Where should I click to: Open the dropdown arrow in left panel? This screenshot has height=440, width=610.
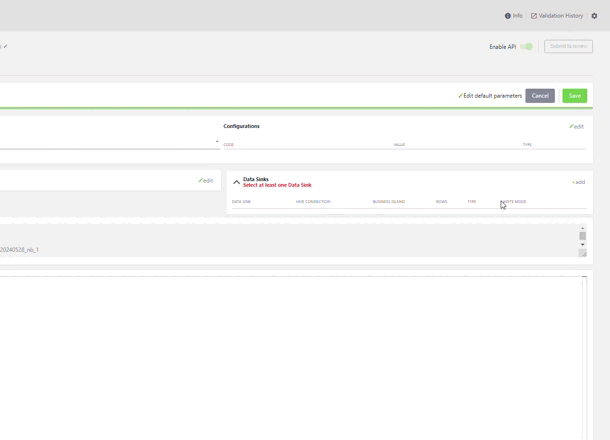[x=217, y=142]
